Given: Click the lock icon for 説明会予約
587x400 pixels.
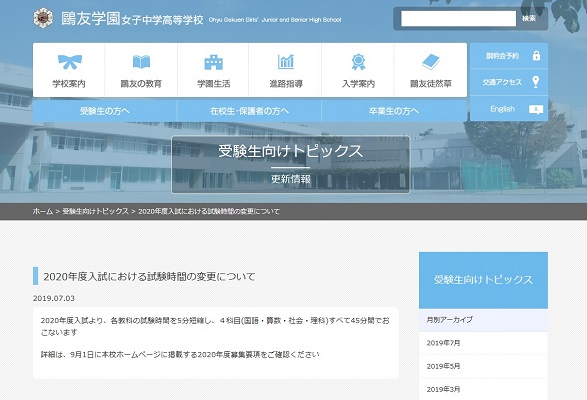Looking at the screenshot, I should [x=536, y=56].
